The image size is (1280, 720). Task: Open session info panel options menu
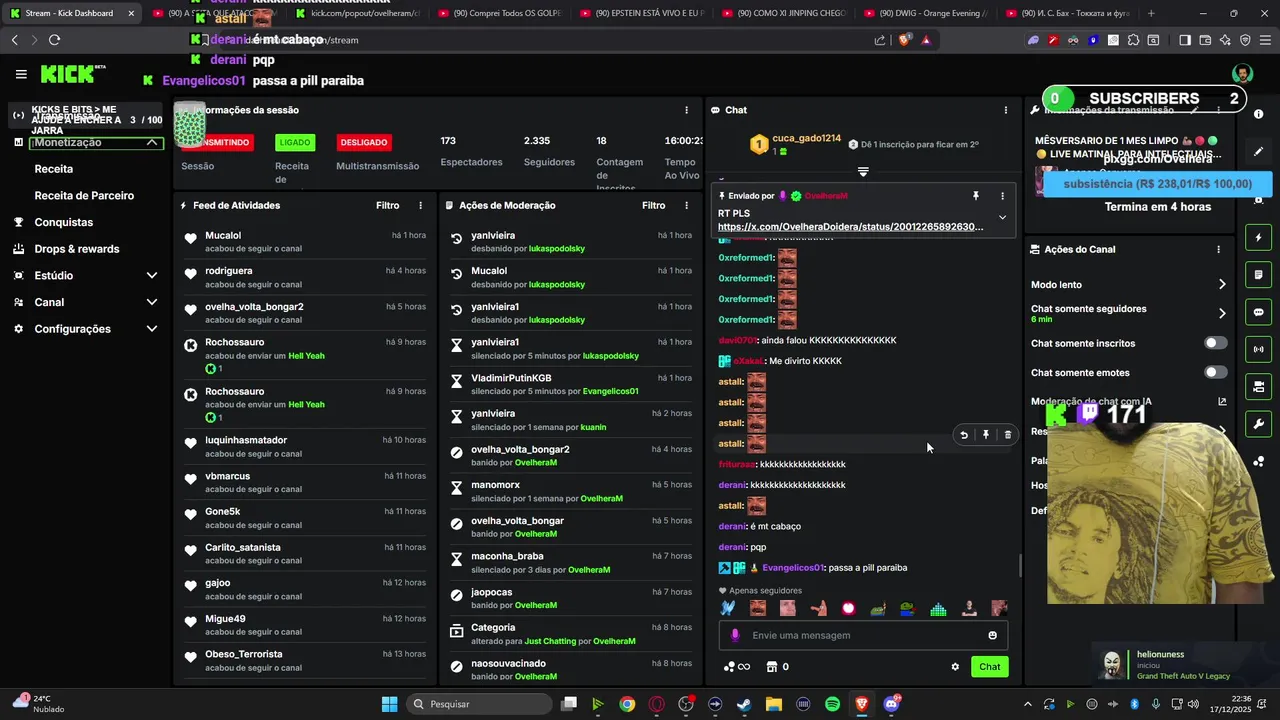click(686, 110)
